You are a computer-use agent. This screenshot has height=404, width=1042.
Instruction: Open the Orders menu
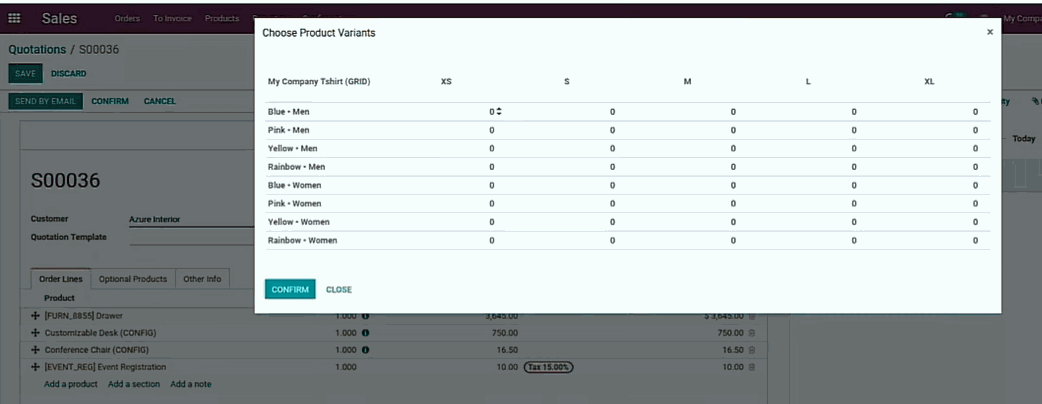coord(127,18)
